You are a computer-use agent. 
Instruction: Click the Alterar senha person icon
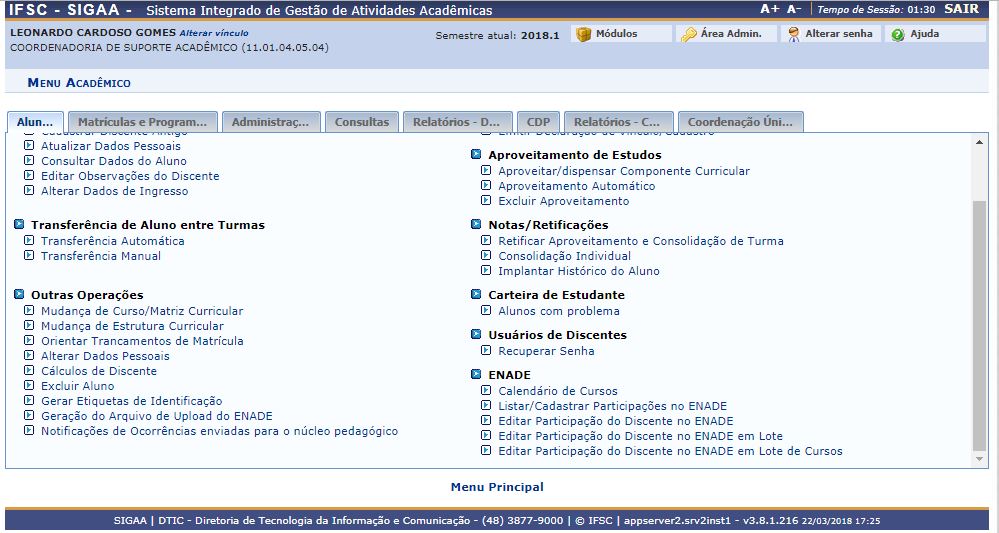point(793,34)
